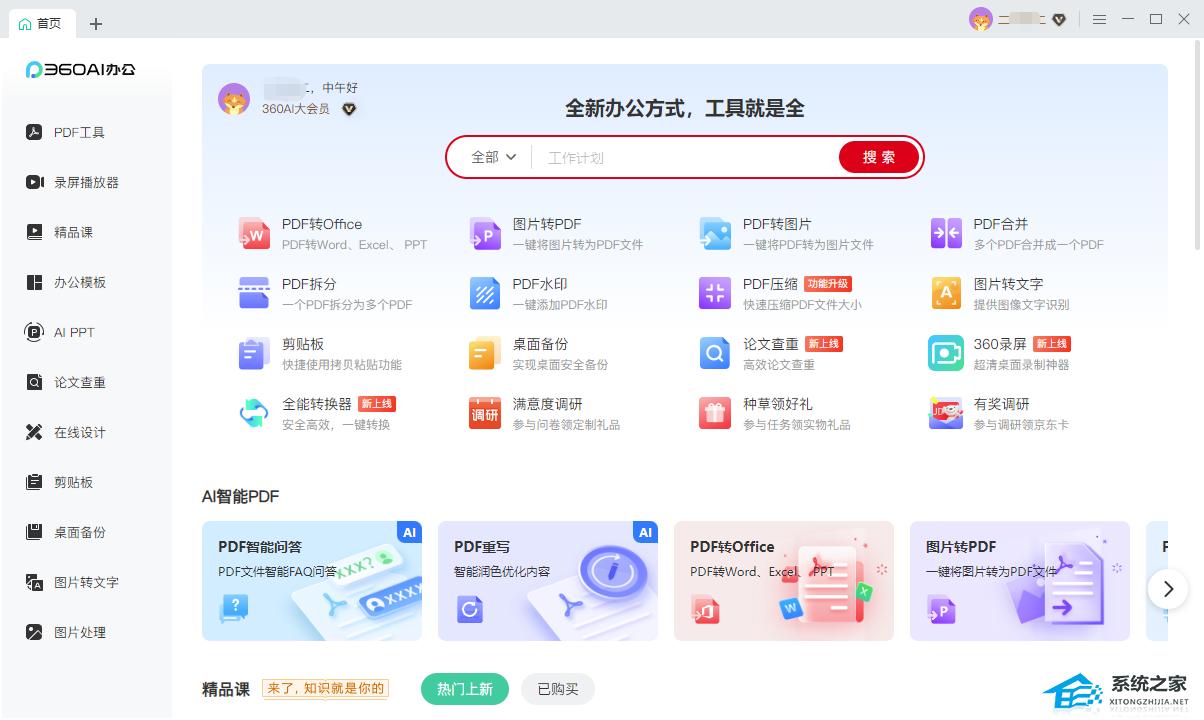Expand more AI cards with right arrow
The width and height of the screenshot is (1204, 720).
pyautogui.click(x=1167, y=589)
